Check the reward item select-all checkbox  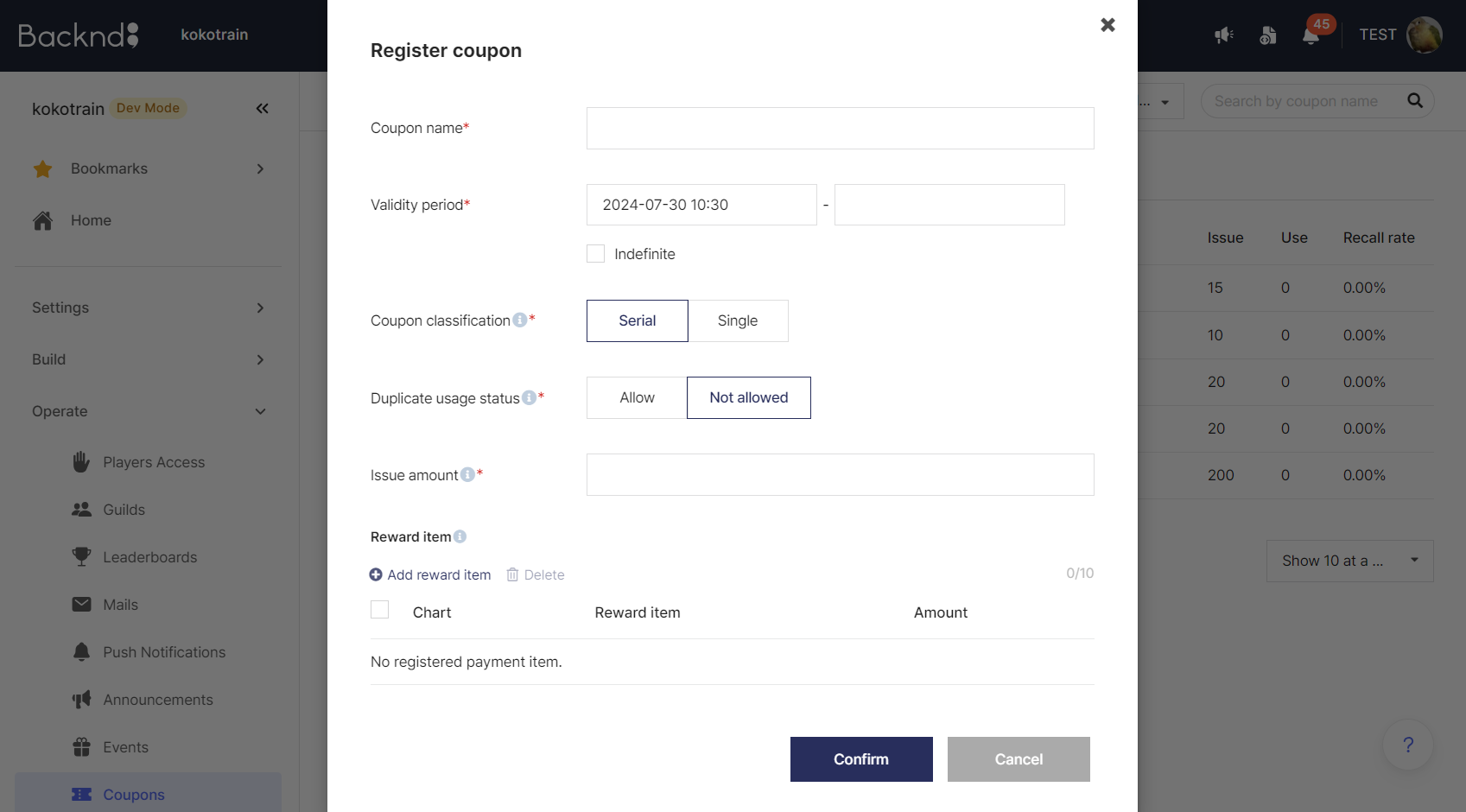pos(379,610)
